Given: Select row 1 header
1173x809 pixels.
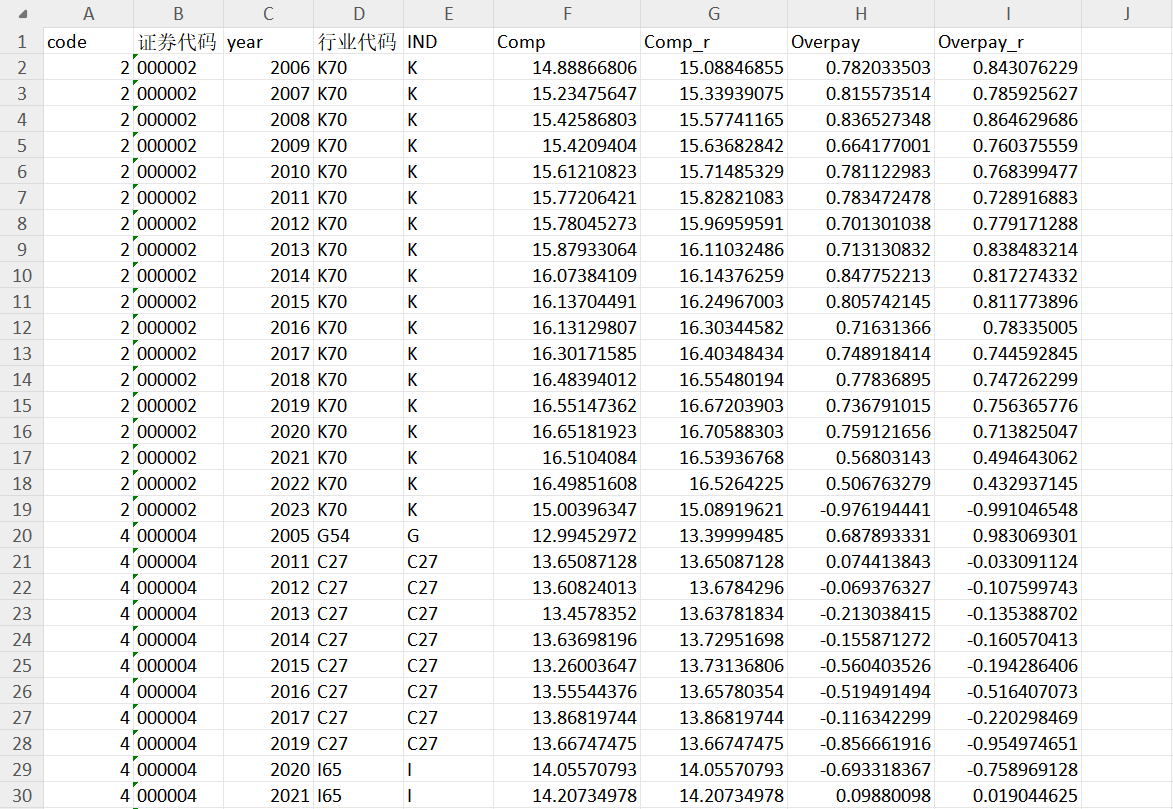Looking at the screenshot, I should pyautogui.click(x=22, y=42).
